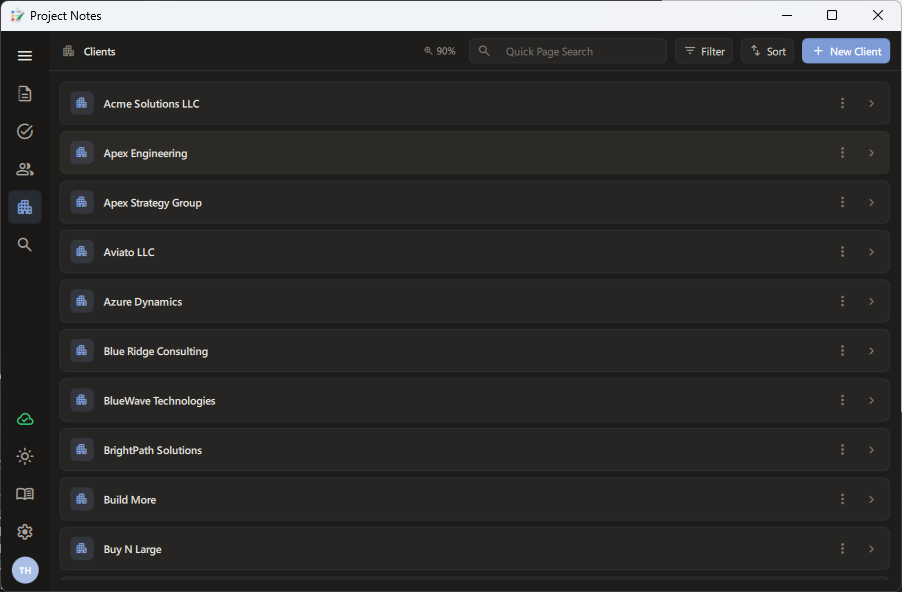Screen dimensions: 902x592
Task: Click the Clients header building icon
Action: click(69, 51)
